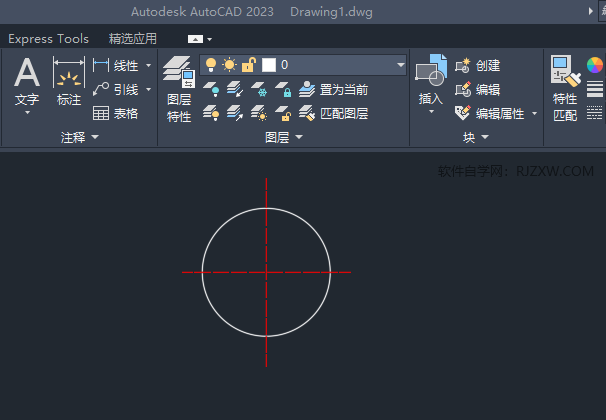
Task: Open 图层特性 layer properties manager
Action: 179,90
